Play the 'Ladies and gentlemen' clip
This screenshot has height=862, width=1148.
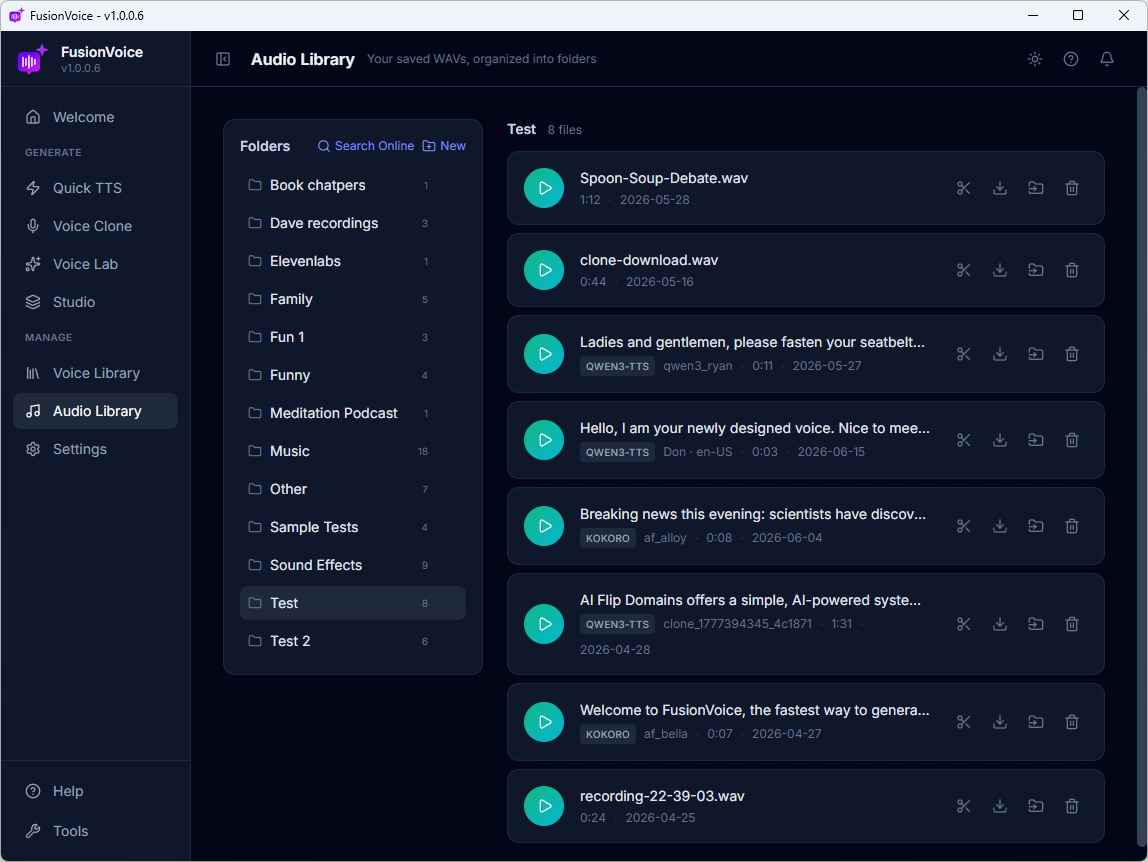point(544,354)
